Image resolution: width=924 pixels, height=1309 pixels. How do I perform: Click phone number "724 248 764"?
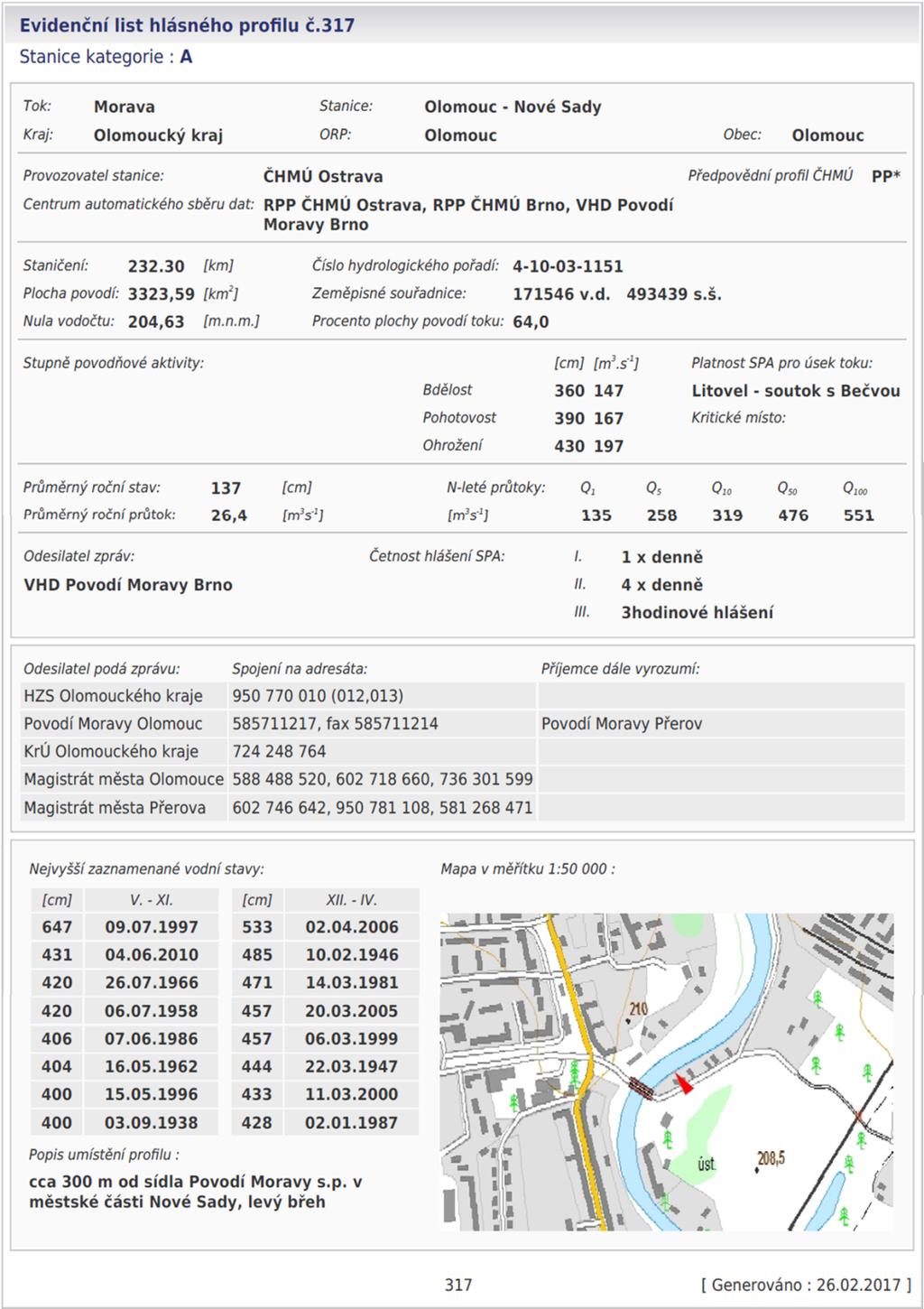coord(279,752)
